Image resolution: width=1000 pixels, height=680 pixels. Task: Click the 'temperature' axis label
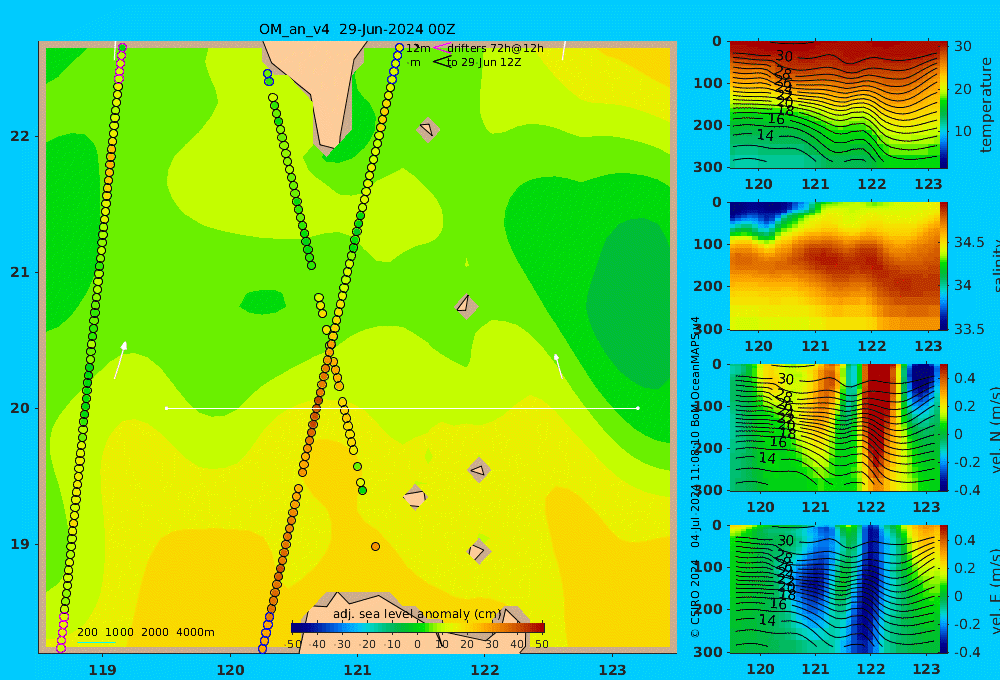[x=986, y=105]
